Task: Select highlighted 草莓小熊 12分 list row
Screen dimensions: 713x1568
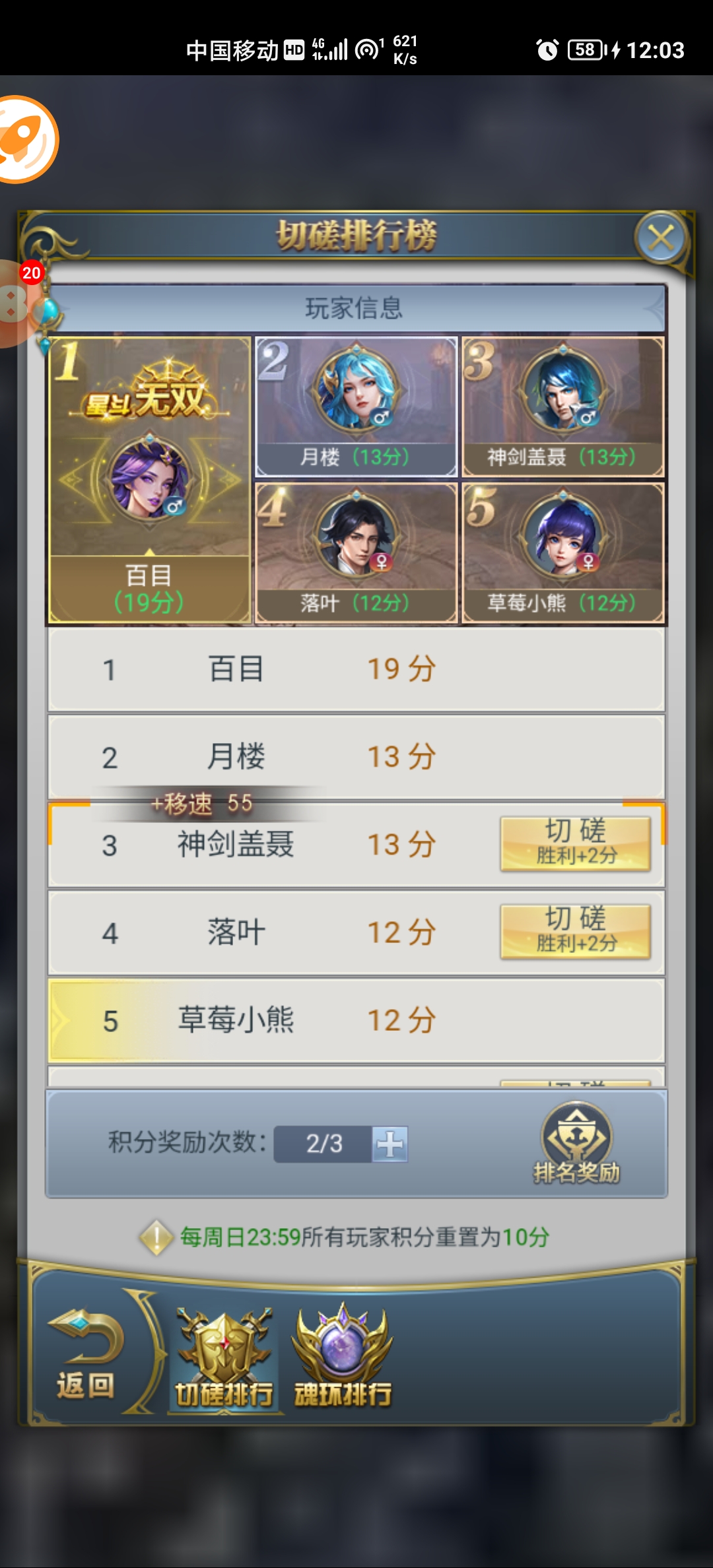Action: (356, 1020)
